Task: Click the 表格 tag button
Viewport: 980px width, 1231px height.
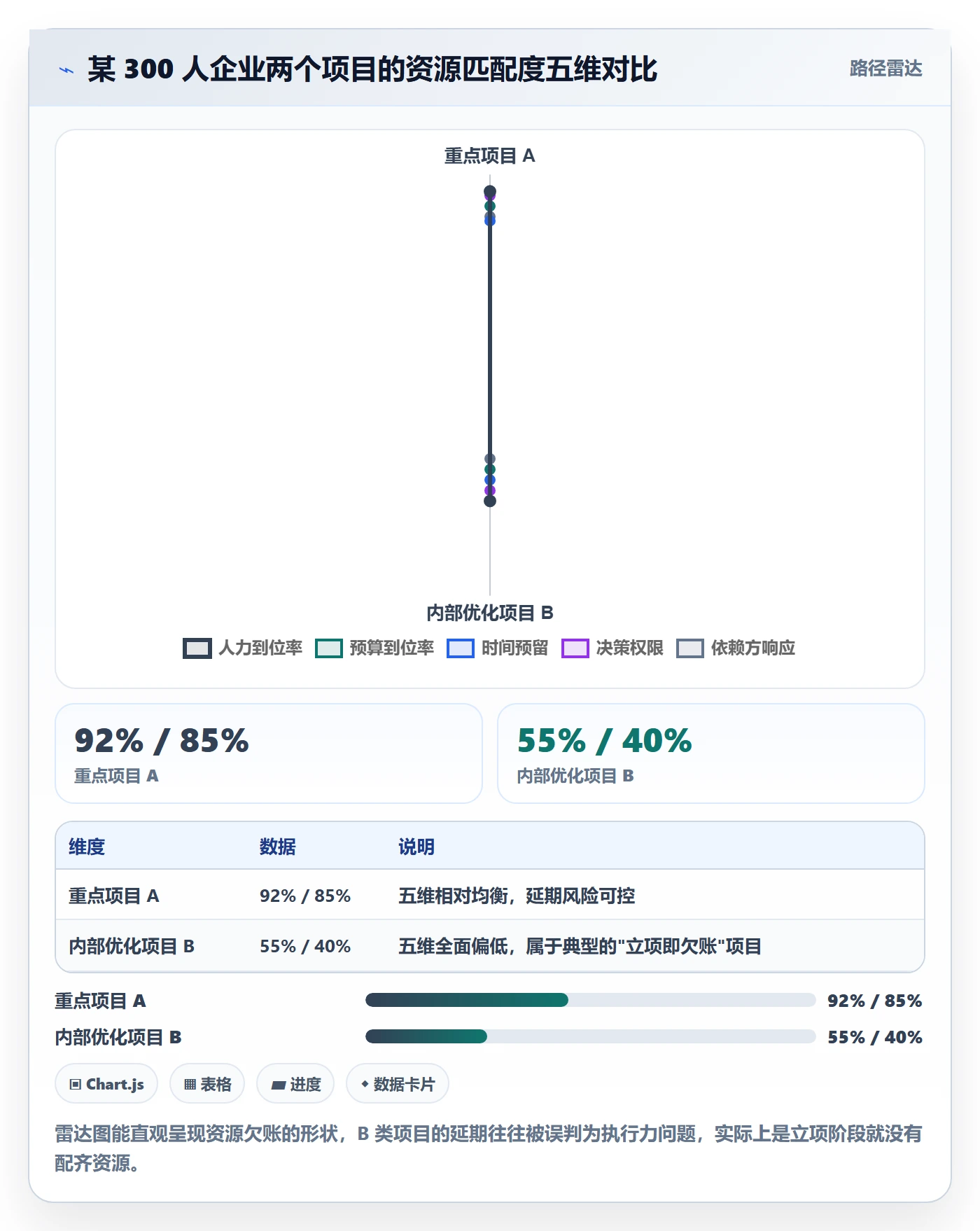Action: click(x=207, y=1084)
